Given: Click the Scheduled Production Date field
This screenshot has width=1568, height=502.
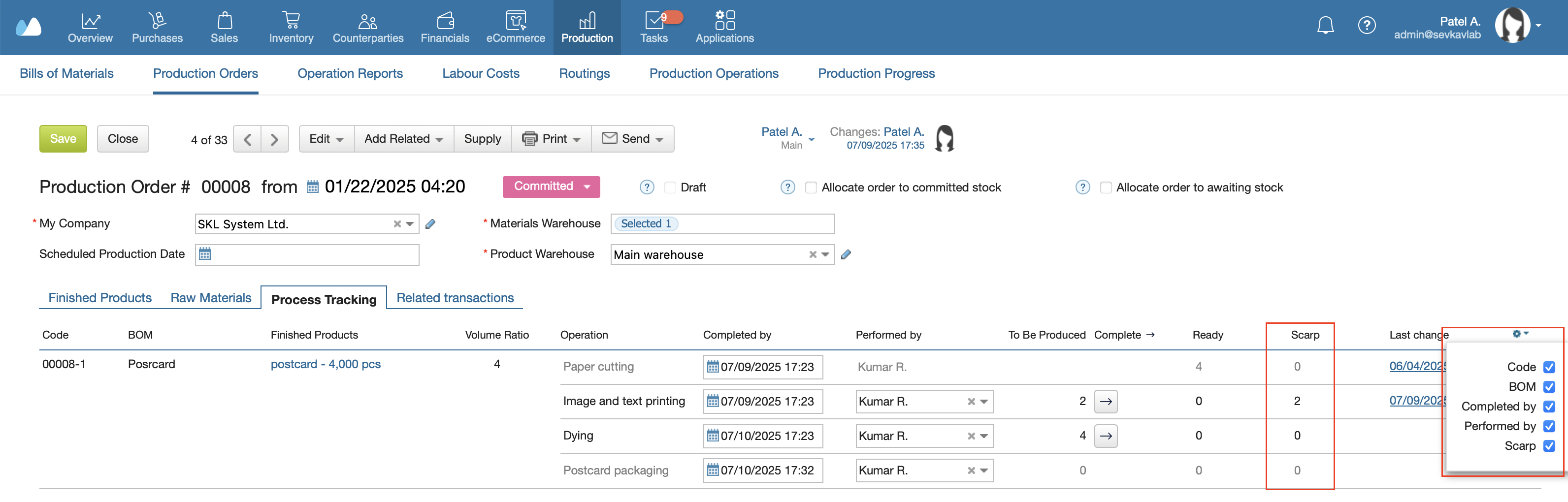Looking at the screenshot, I should coord(307,254).
